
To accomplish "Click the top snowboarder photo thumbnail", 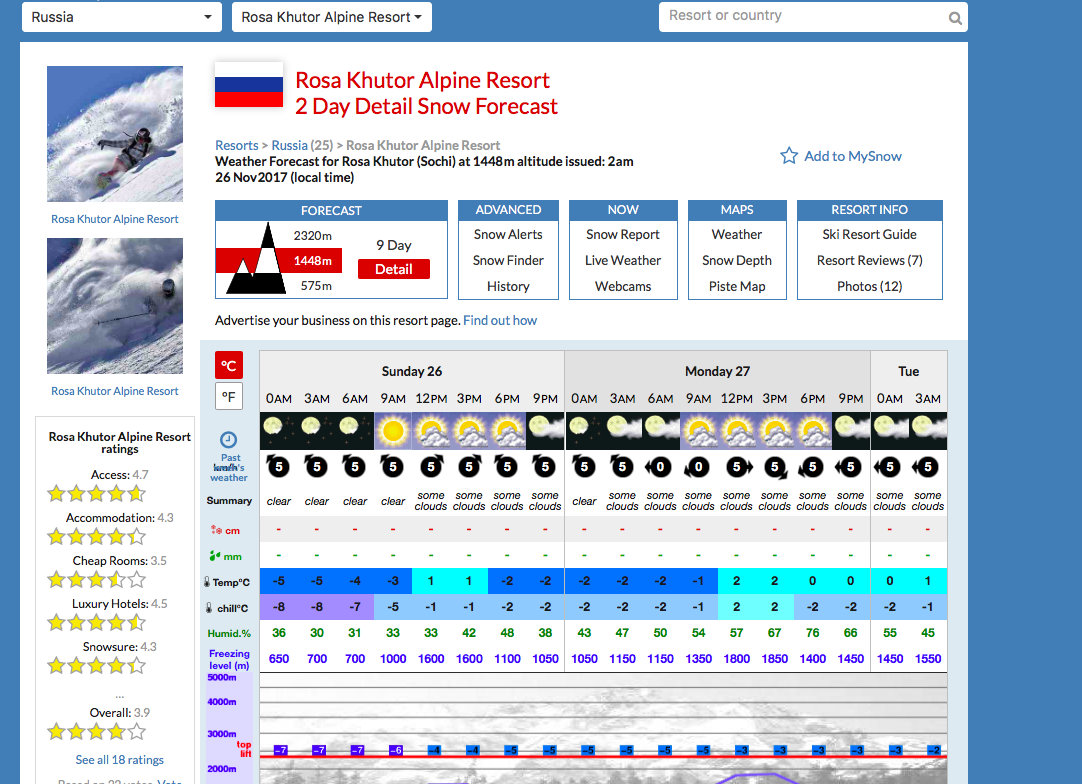I will click(115, 134).
